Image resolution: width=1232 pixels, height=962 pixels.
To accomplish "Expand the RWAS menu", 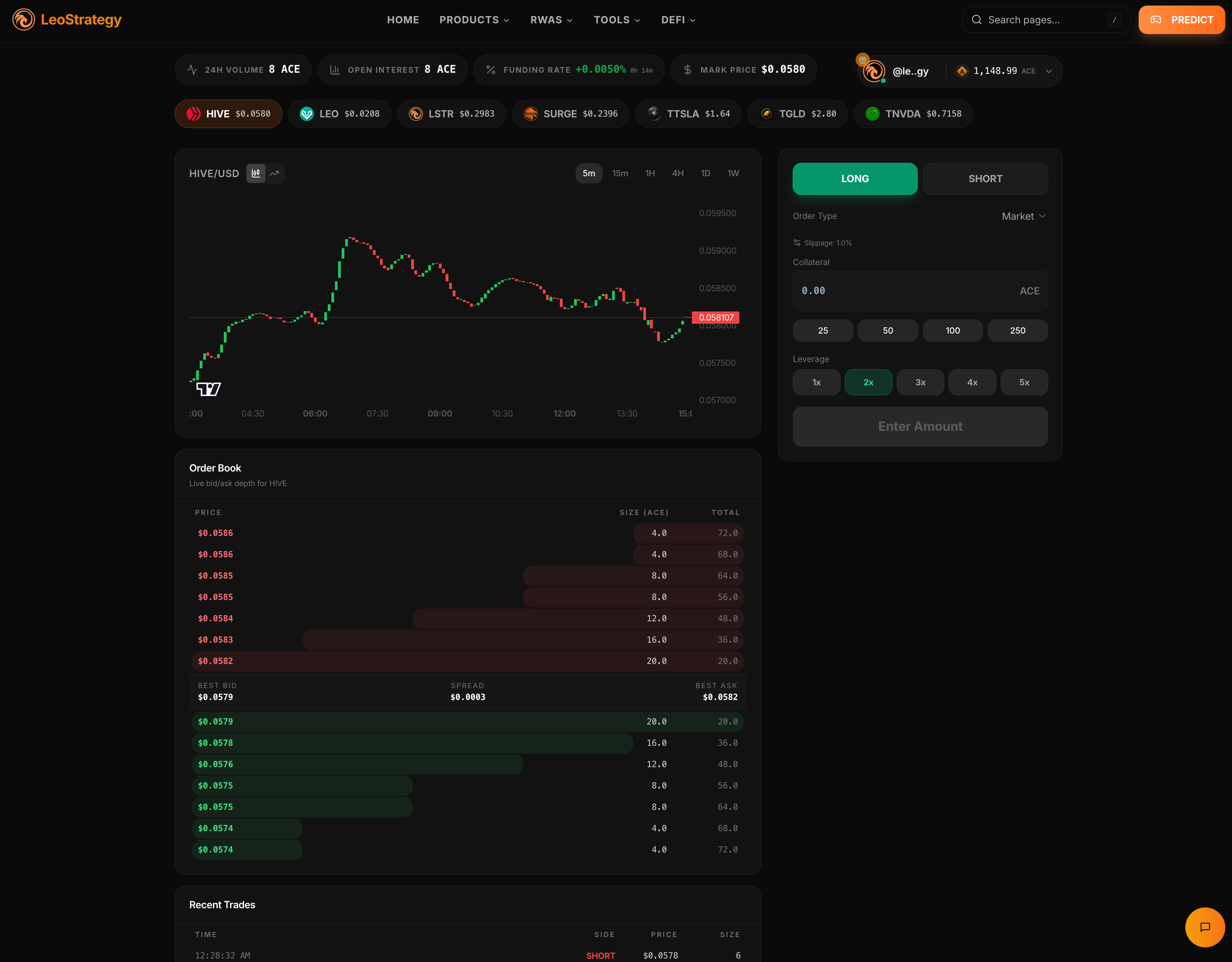I will tap(551, 20).
